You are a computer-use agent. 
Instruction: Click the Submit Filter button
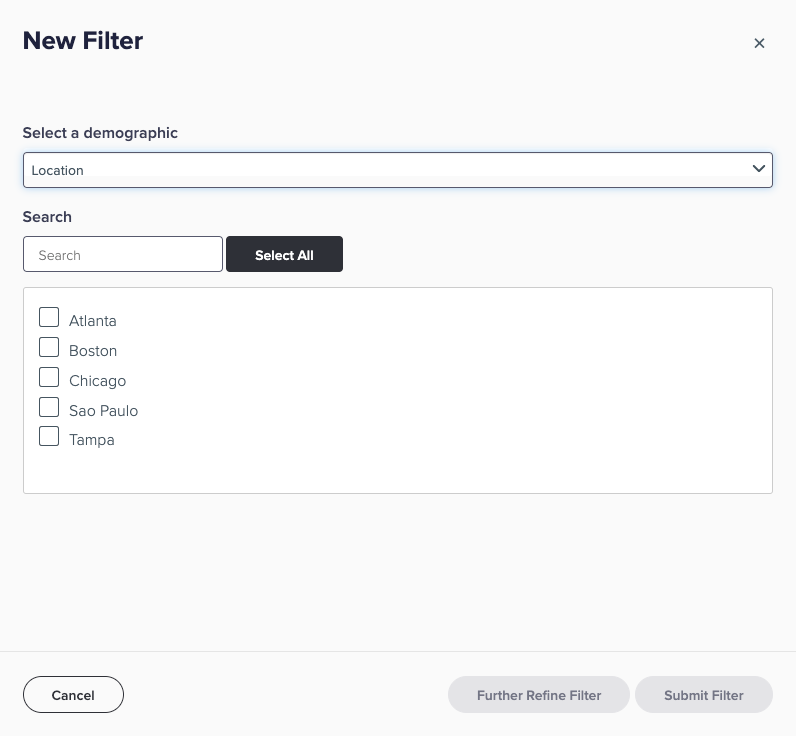[704, 695]
